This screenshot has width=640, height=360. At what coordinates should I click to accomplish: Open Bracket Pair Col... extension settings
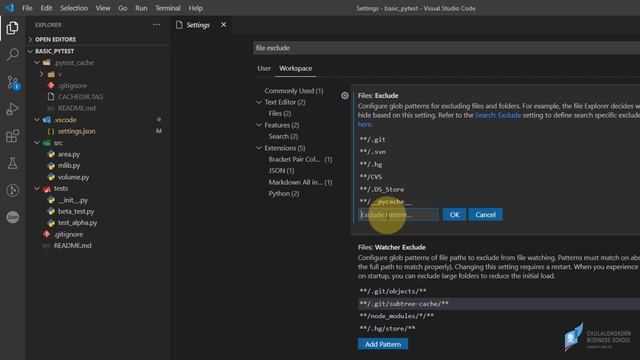300,159
